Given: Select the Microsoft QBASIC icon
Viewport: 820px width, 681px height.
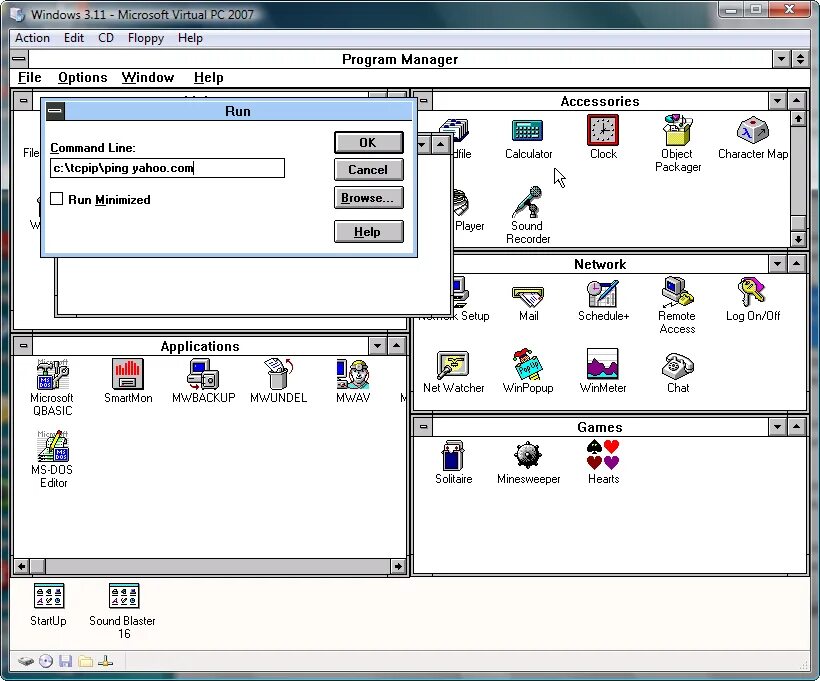Looking at the screenshot, I should pyautogui.click(x=52, y=374).
